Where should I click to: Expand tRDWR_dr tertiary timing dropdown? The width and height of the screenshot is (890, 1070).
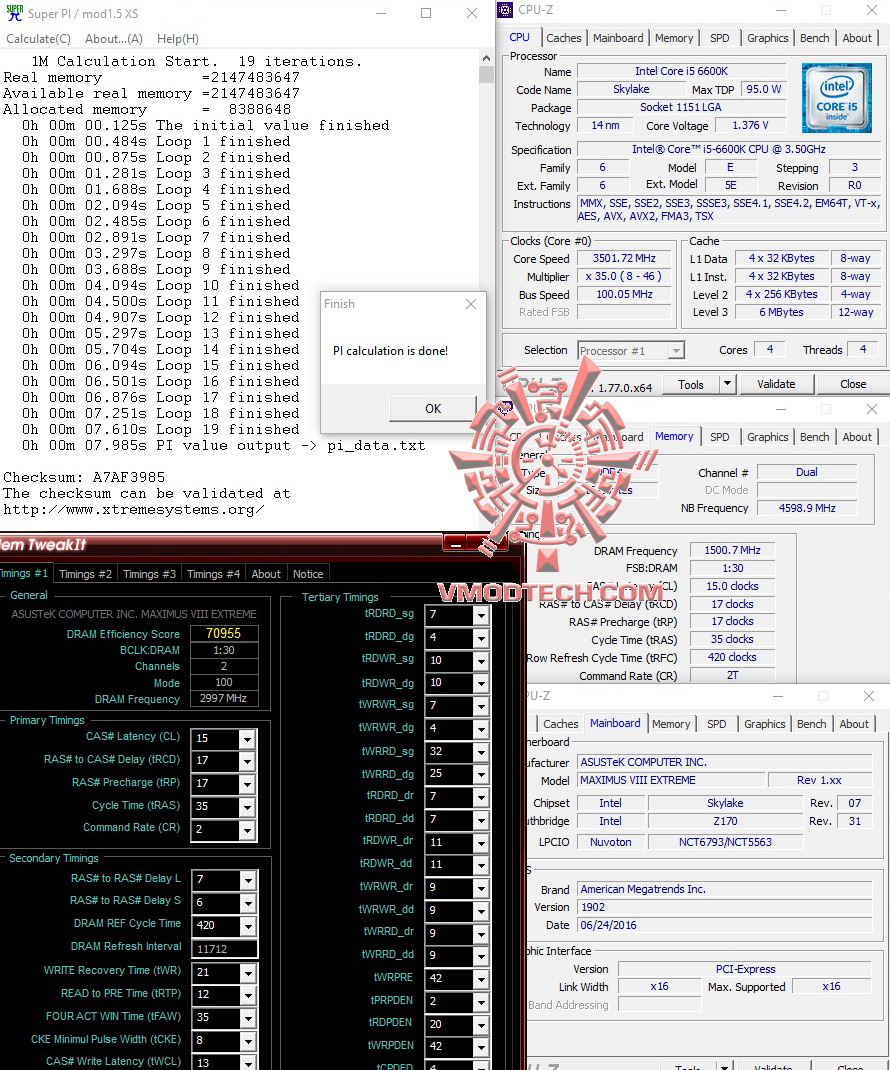(x=481, y=843)
